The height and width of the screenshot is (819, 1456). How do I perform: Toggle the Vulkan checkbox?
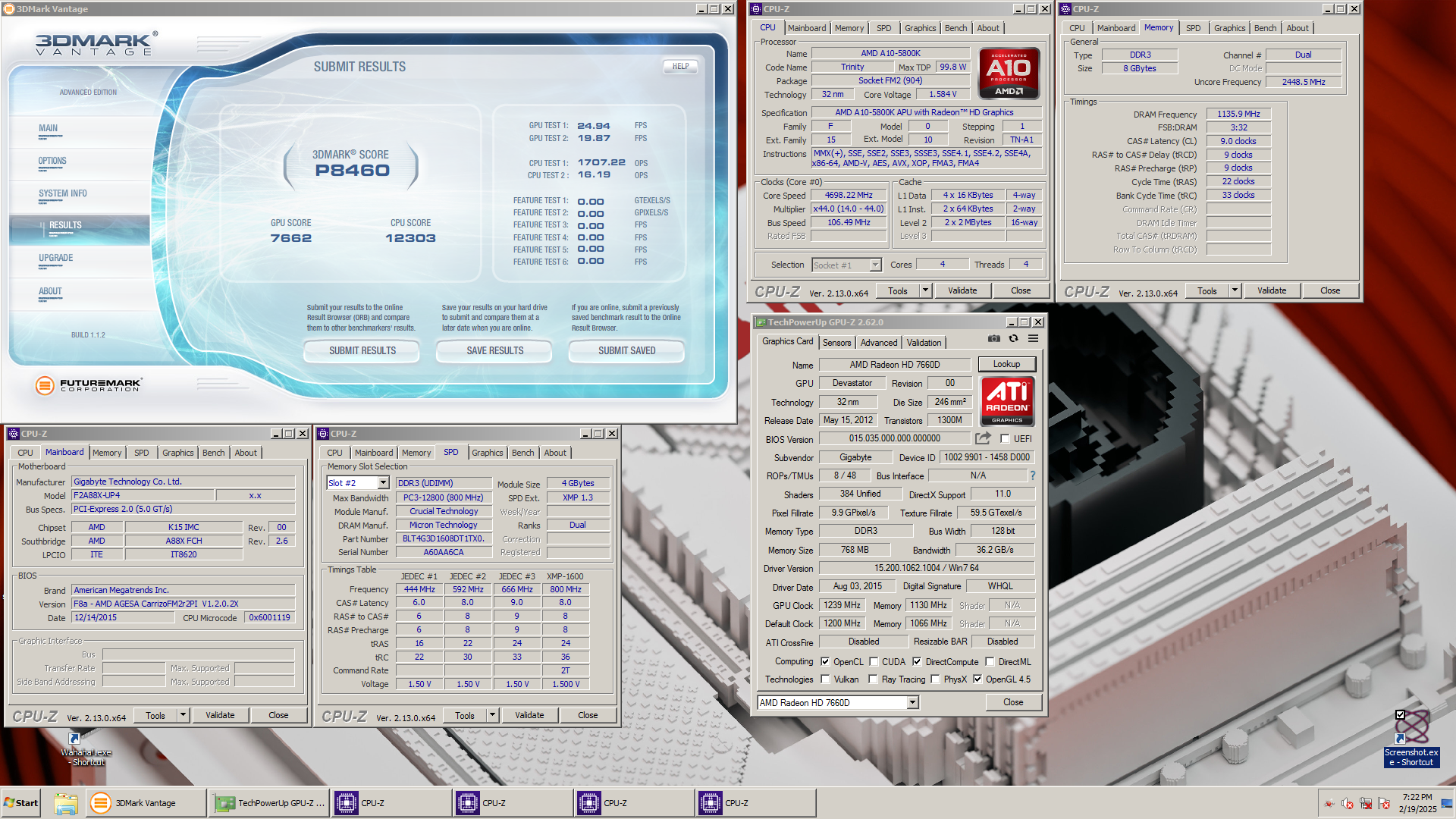click(x=825, y=679)
